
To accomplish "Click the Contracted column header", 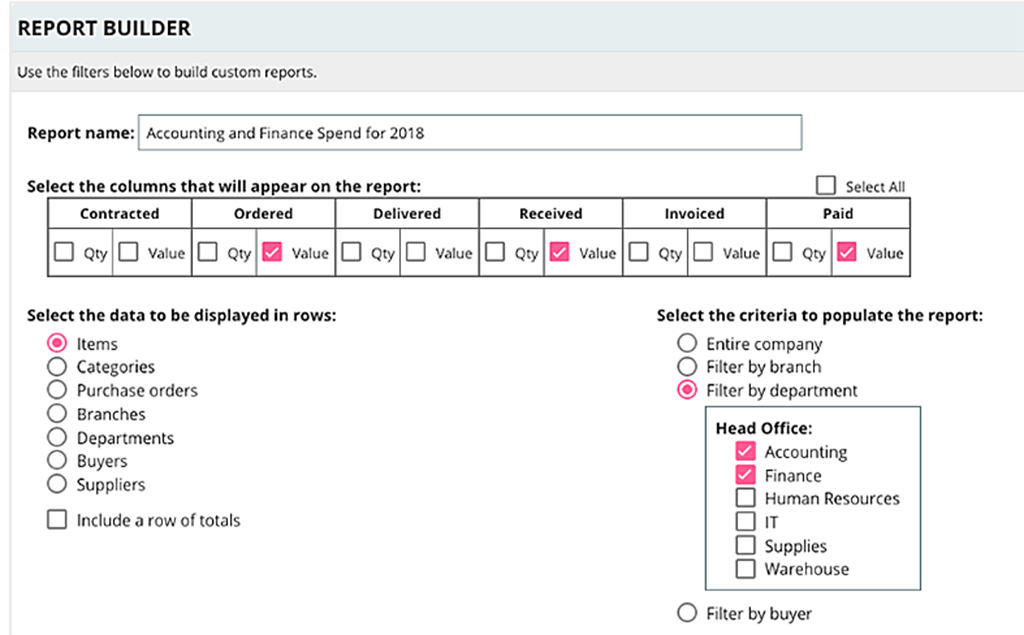I will [x=120, y=214].
